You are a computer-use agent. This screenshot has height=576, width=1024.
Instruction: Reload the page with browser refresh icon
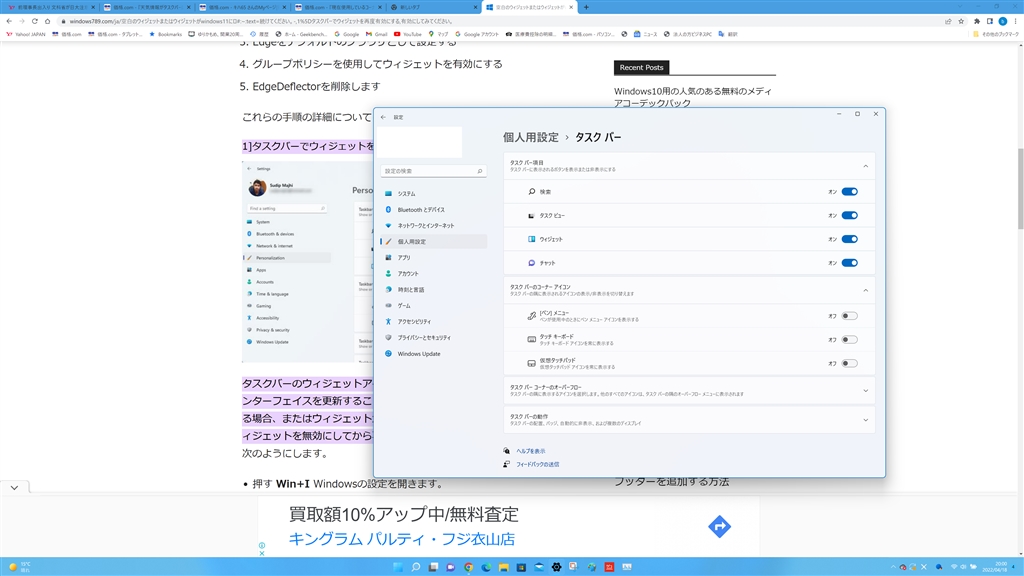click(x=35, y=21)
